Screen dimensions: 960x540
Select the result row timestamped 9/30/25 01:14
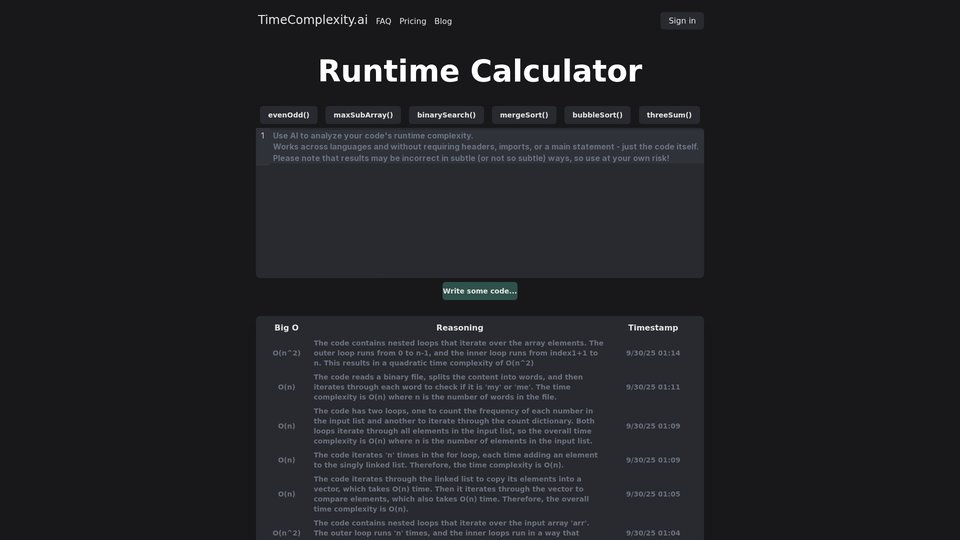point(459,353)
